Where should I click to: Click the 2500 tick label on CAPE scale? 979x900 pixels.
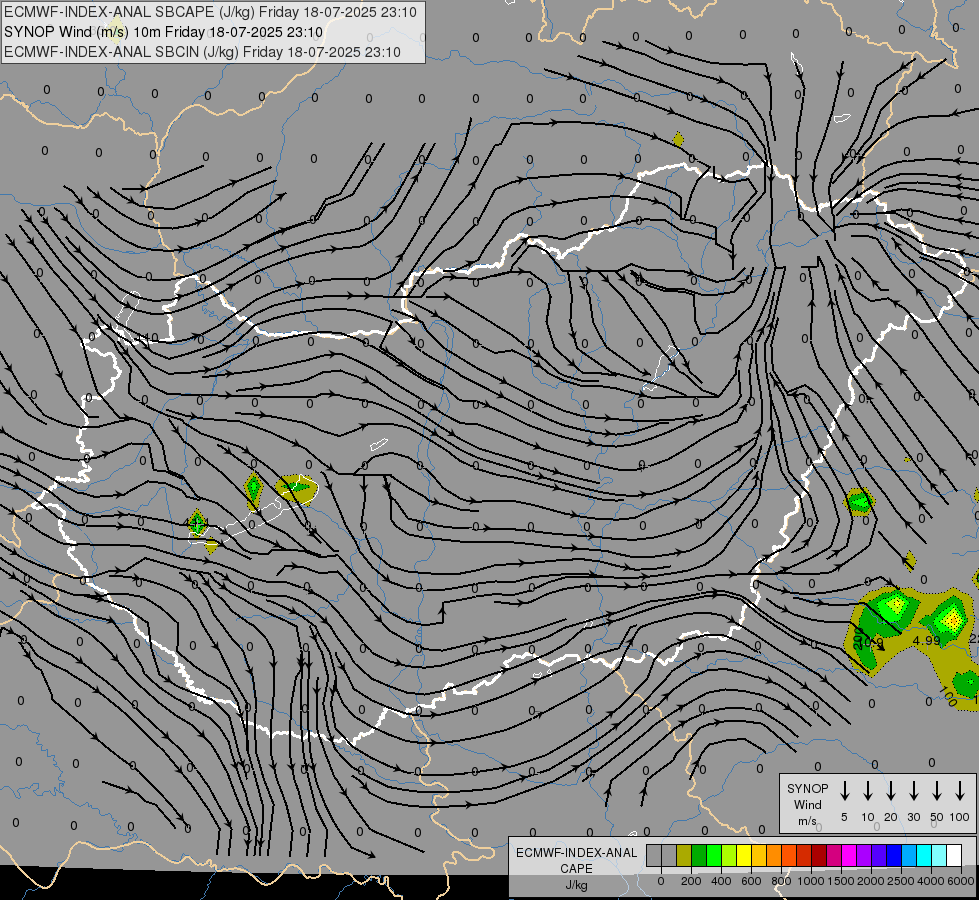click(901, 881)
